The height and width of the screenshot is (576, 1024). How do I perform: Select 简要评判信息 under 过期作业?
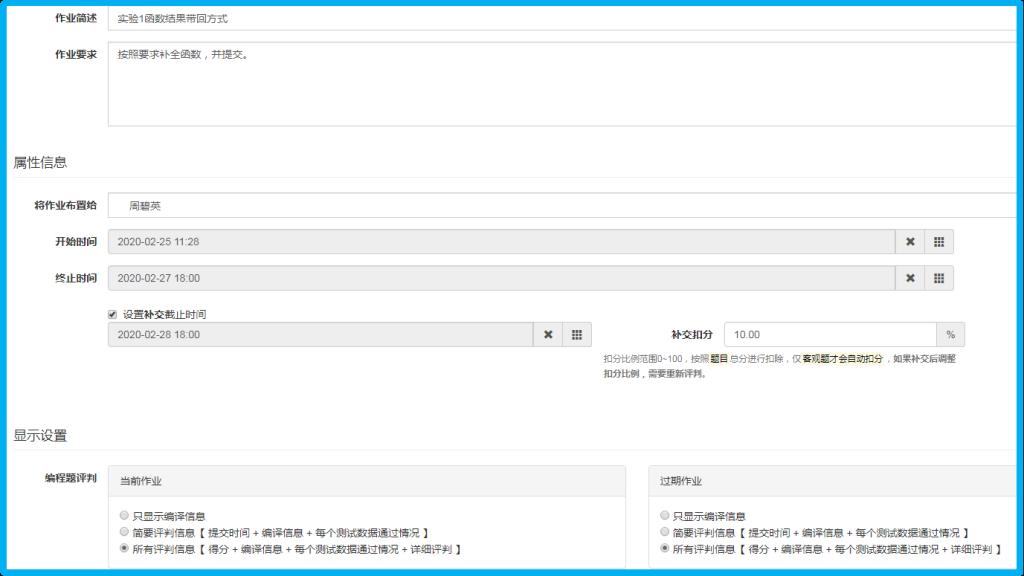pyautogui.click(x=665, y=533)
